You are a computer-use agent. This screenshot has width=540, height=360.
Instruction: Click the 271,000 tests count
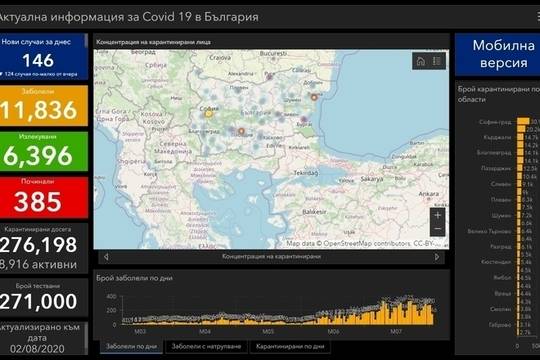click(x=38, y=301)
